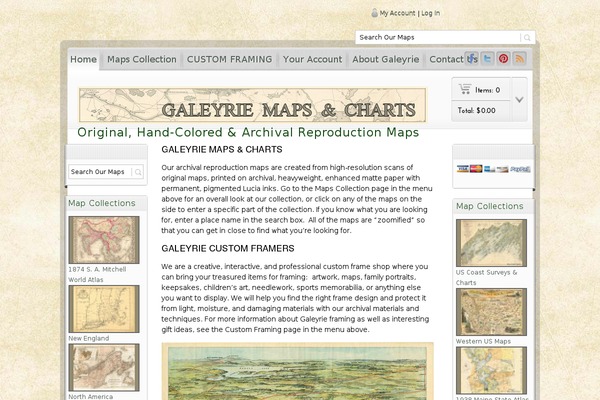Open the US Coast Surveys & Charts link
The width and height of the screenshot is (600, 400).
click(486, 278)
